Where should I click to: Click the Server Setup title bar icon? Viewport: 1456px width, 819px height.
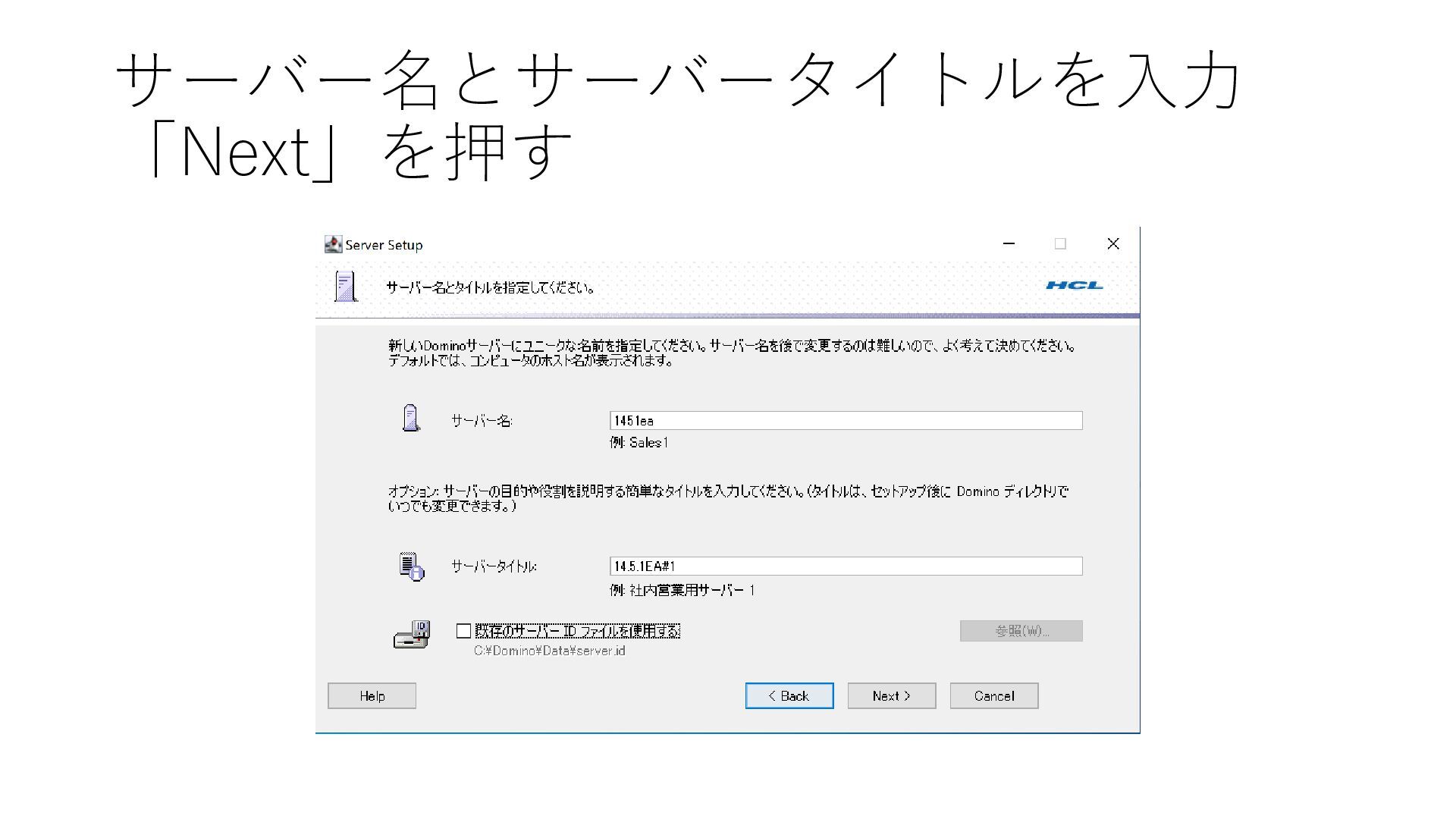coord(332,244)
